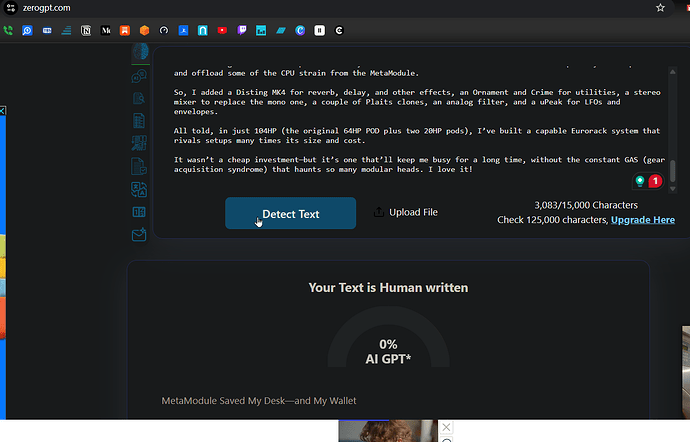Open the document with checkmark tool in sidebar
Viewport: 690px width, 442px height.
[x=139, y=166]
